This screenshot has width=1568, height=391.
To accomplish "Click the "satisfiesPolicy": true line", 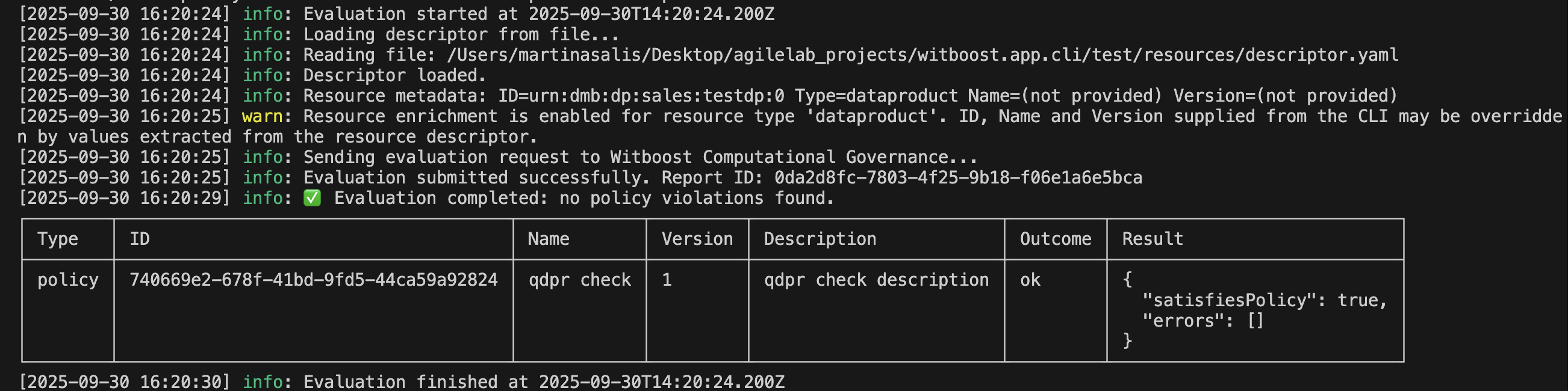I will point(1264,300).
